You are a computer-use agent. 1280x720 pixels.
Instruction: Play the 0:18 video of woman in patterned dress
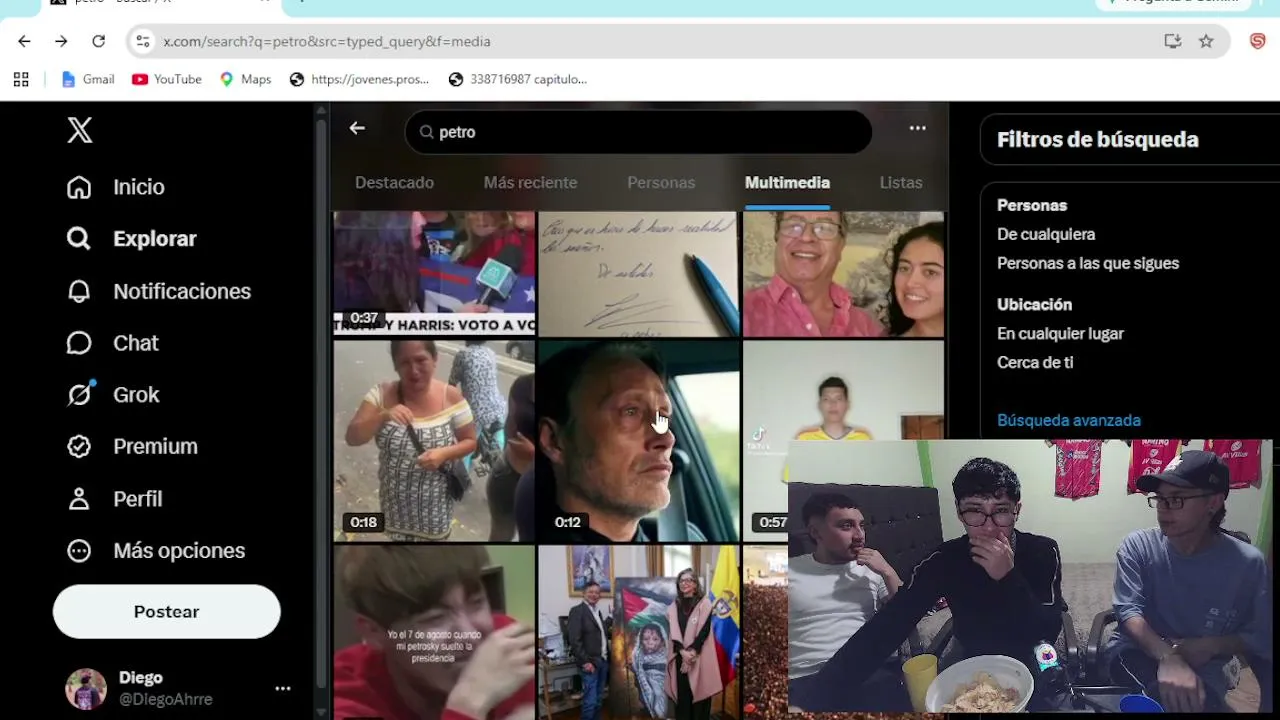[x=434, y=441]
